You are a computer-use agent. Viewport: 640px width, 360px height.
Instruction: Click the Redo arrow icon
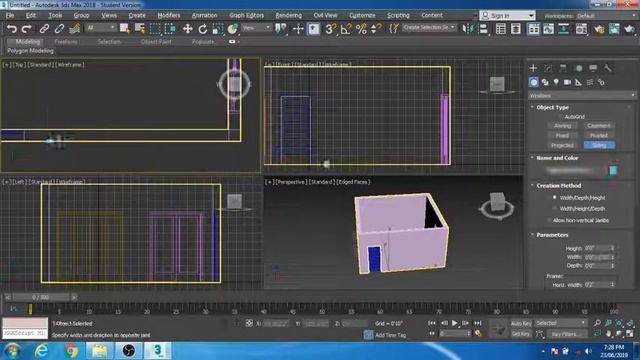pos(27,29)
